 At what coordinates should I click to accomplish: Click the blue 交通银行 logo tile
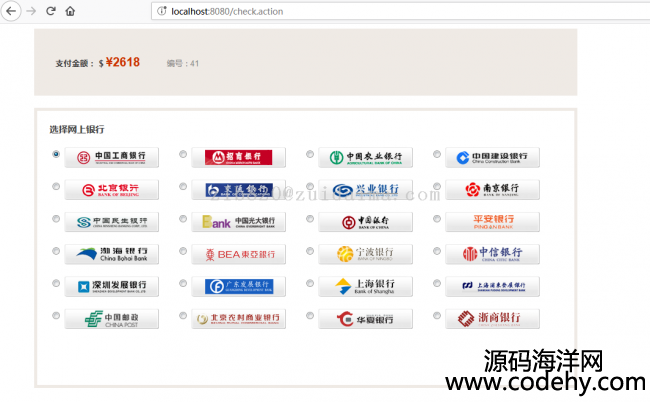coord(238,190)
